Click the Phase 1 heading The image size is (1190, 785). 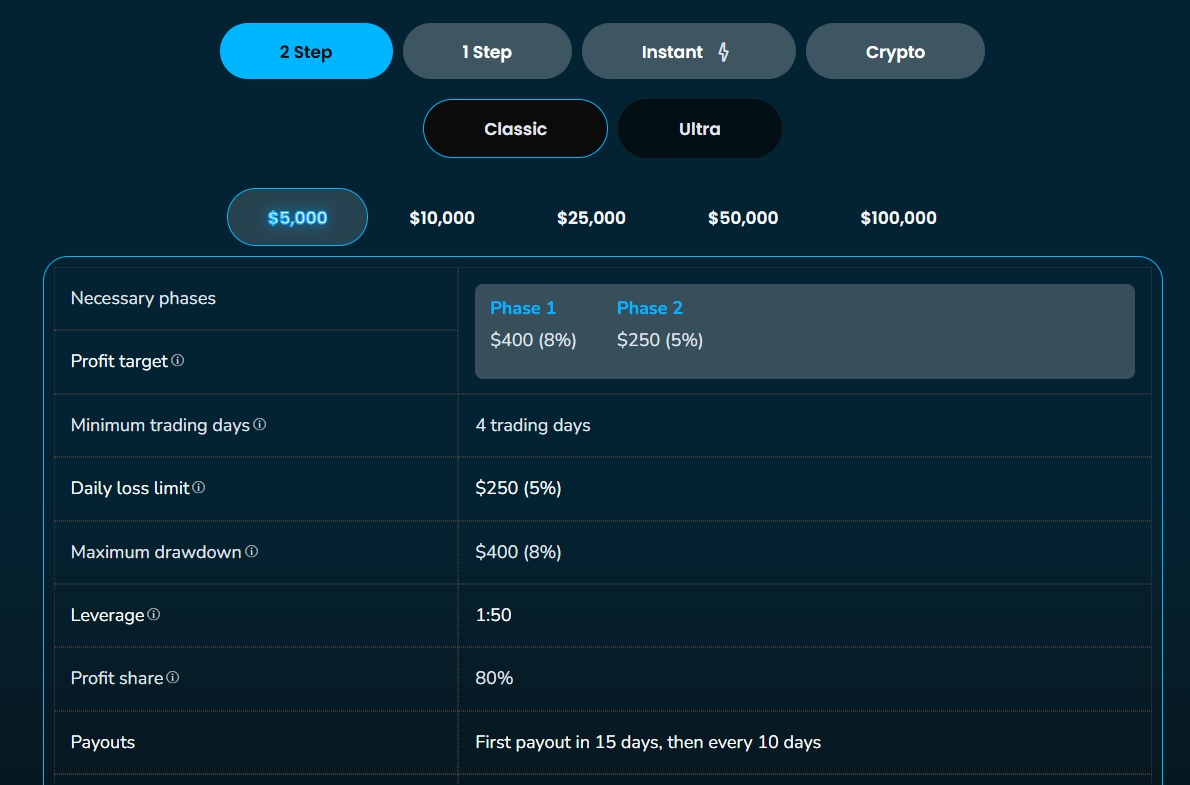(523, 308)
